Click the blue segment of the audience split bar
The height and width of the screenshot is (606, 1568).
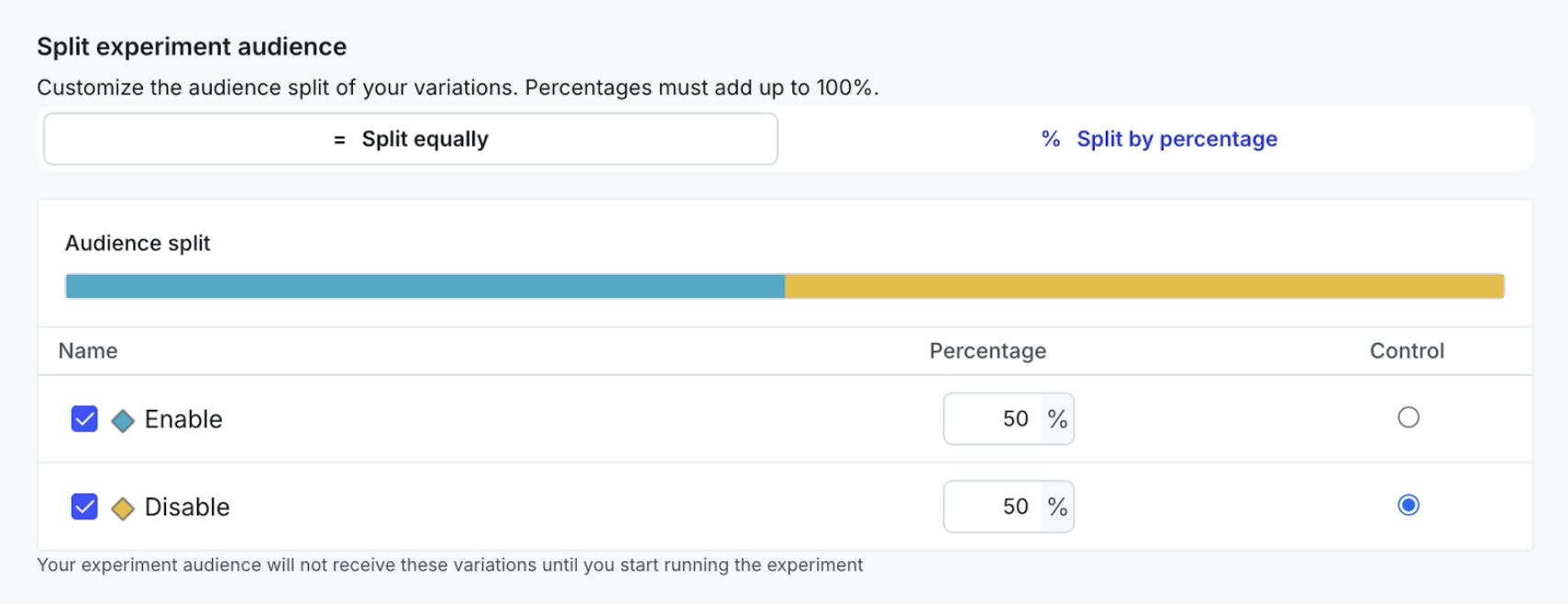[x=425, y=286]
